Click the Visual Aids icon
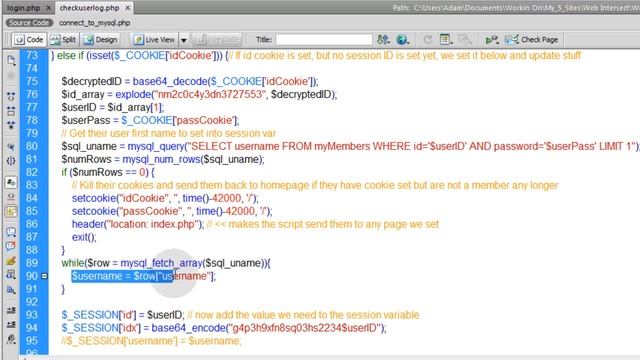Screen dimensions: 640x360 pyautogui.click(x=464, y=40)
